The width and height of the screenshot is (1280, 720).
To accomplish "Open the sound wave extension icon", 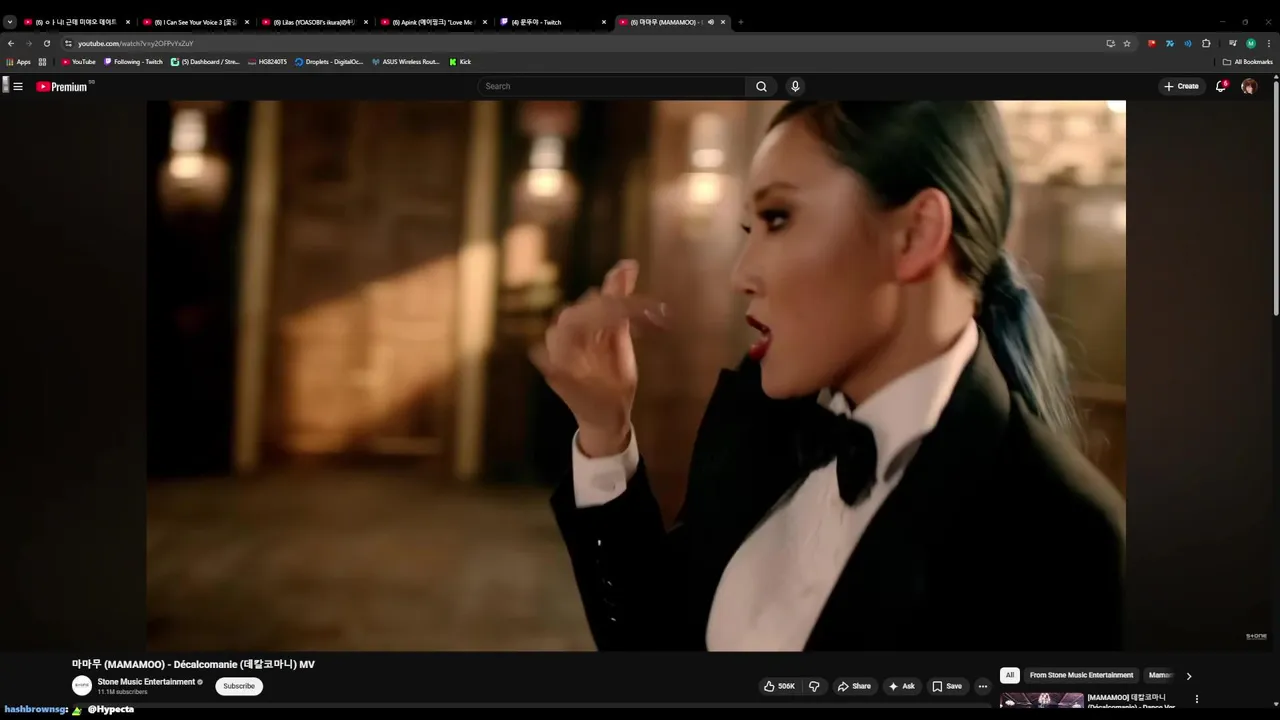I will pyautogui.click(x=1188, y=43).
